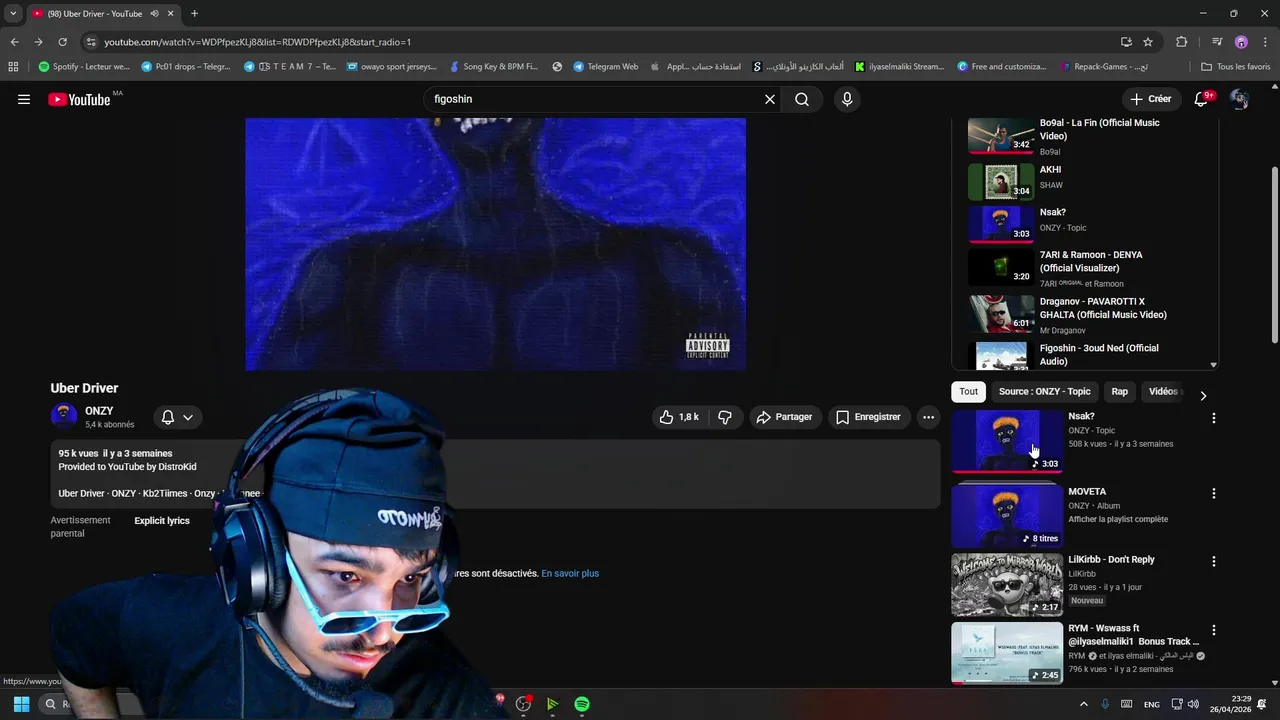
Task: Open options menu for RYM - Wswass
Action: click(x=1214, y=631)
